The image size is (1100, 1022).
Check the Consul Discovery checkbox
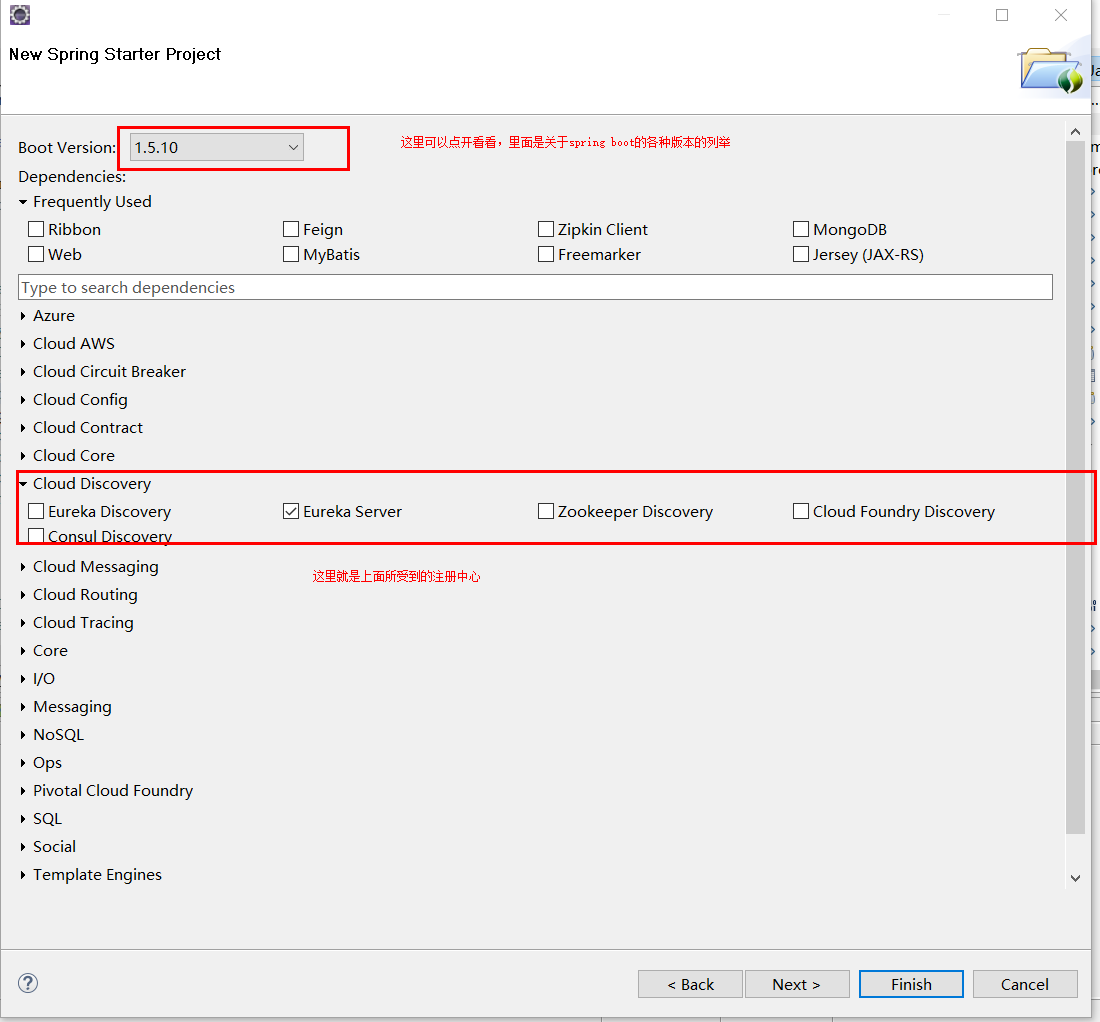(36, 535)
